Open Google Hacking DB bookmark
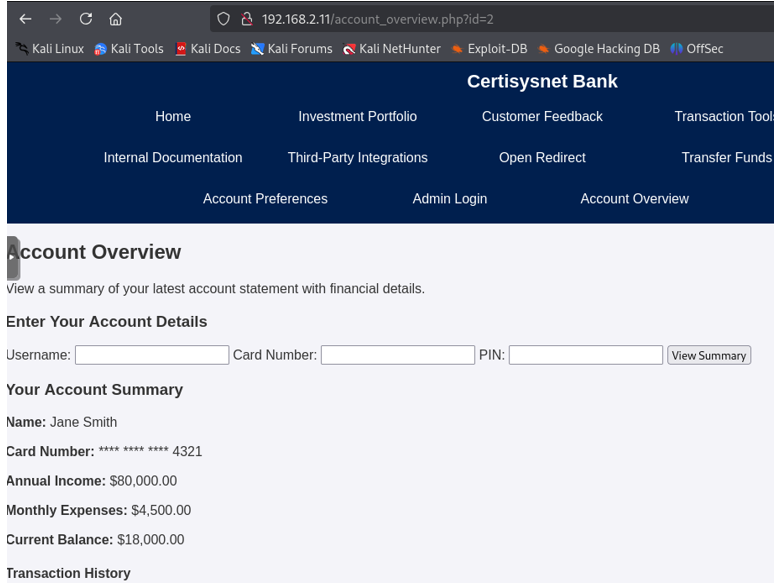 (598, 49)
